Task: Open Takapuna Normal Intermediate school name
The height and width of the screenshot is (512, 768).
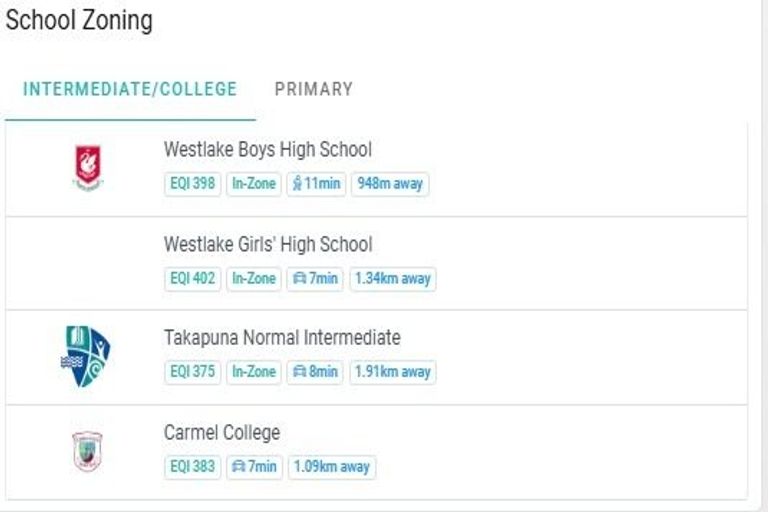Action: [281, 338]
